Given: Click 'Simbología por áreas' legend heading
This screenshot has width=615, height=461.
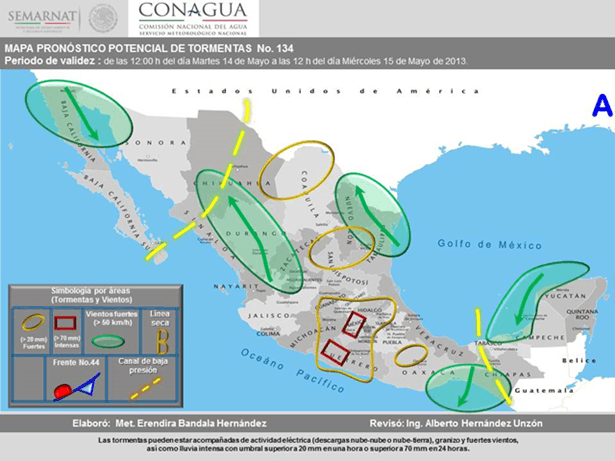Looking at the screenshot, I should point(90,291).
